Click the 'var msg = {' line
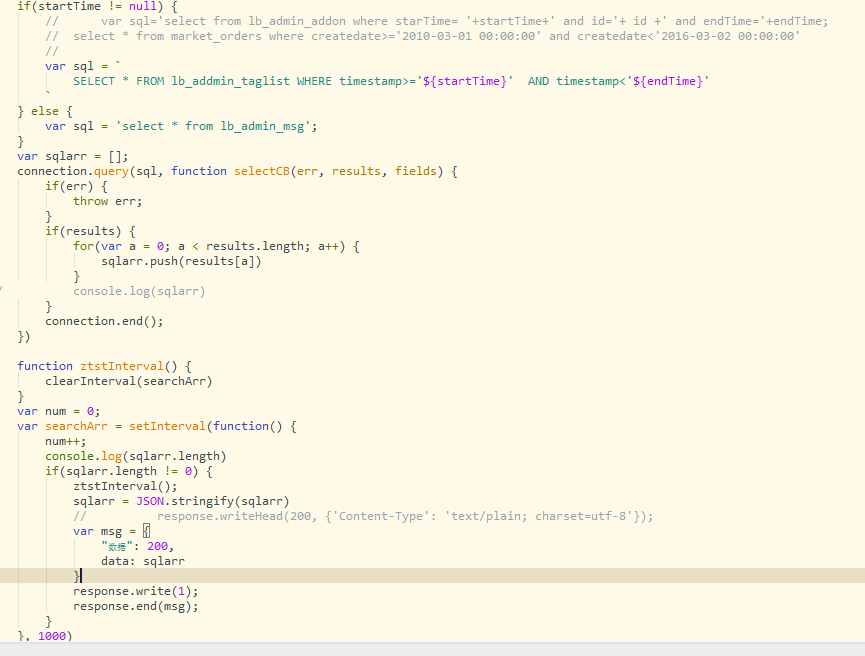 tap(111, 531)
